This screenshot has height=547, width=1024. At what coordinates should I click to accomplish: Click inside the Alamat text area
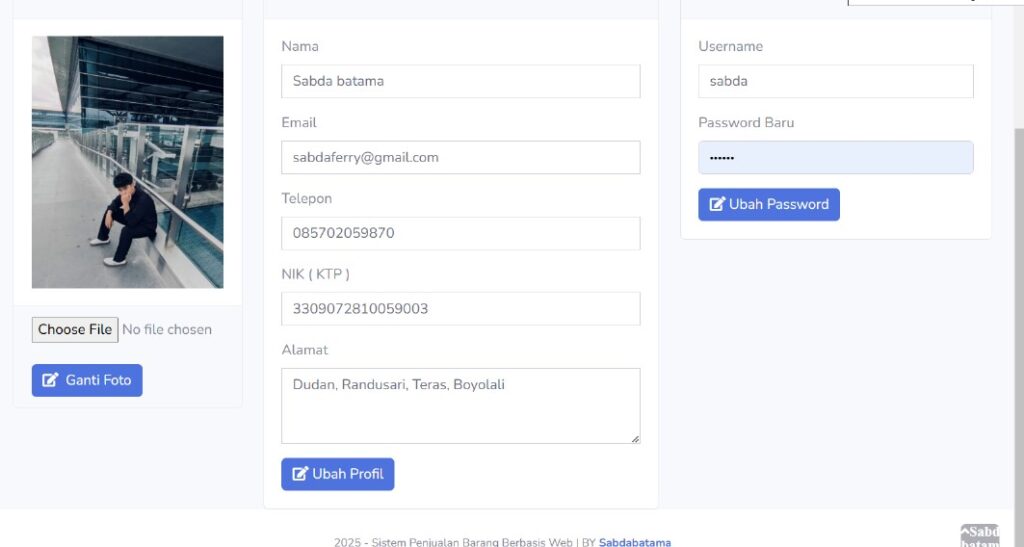point(460,406)
